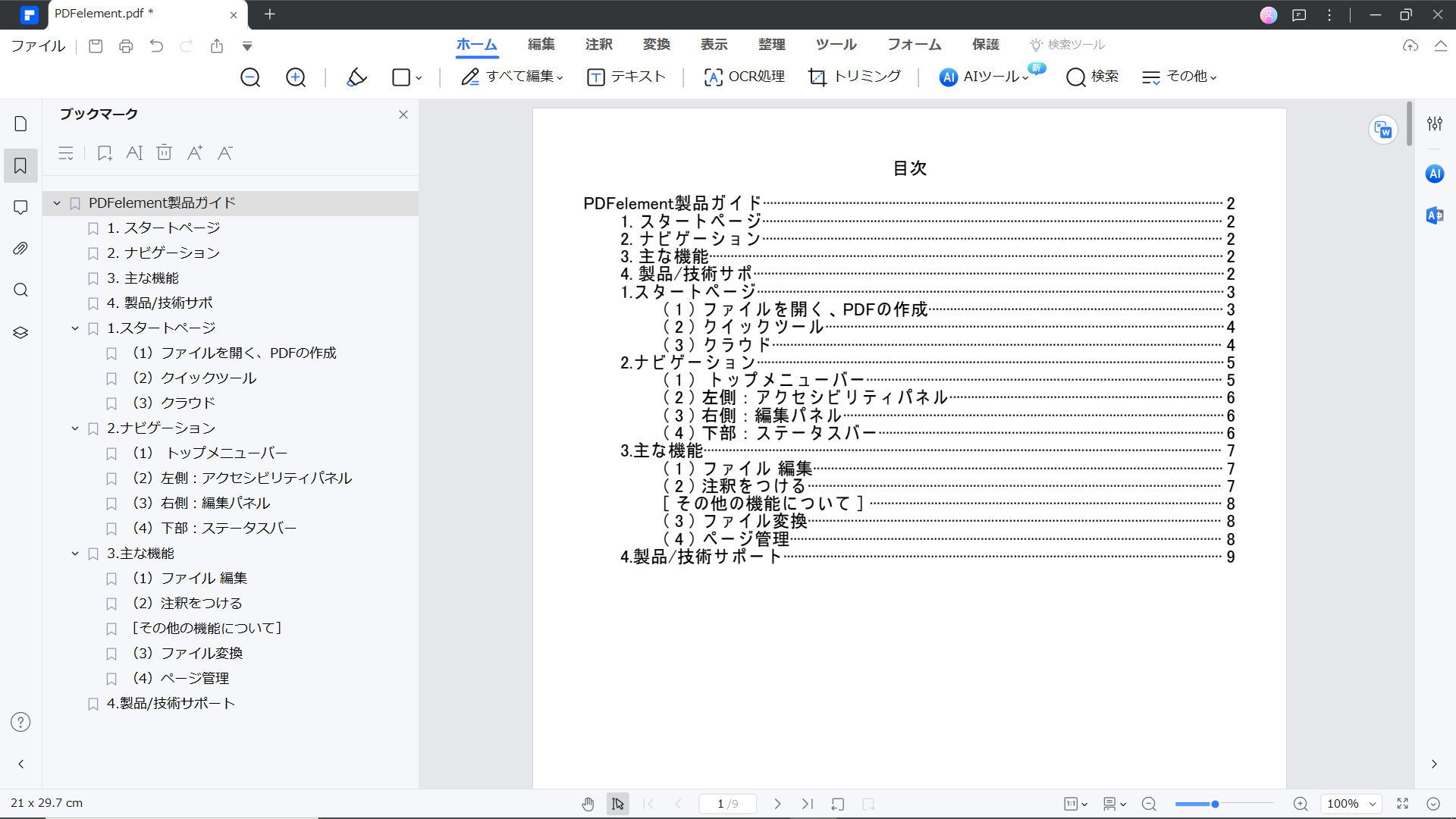Open the shape tool dropdown arrow

[419, 77]
